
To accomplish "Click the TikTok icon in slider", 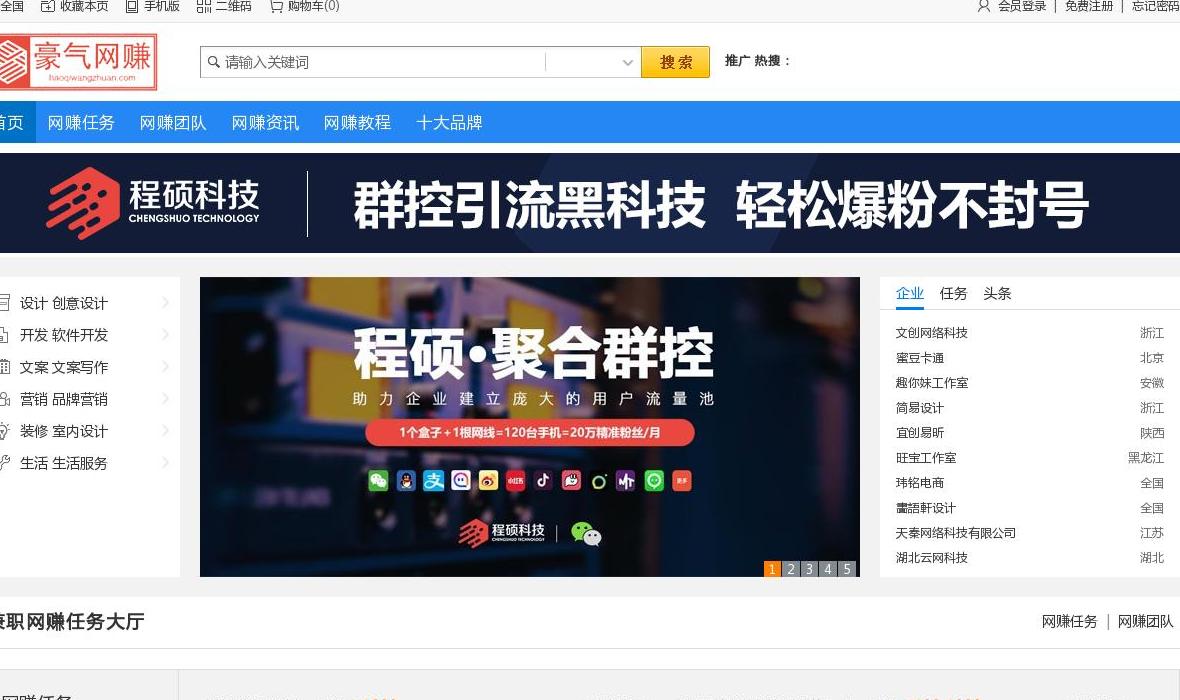I will coord(543,480).
